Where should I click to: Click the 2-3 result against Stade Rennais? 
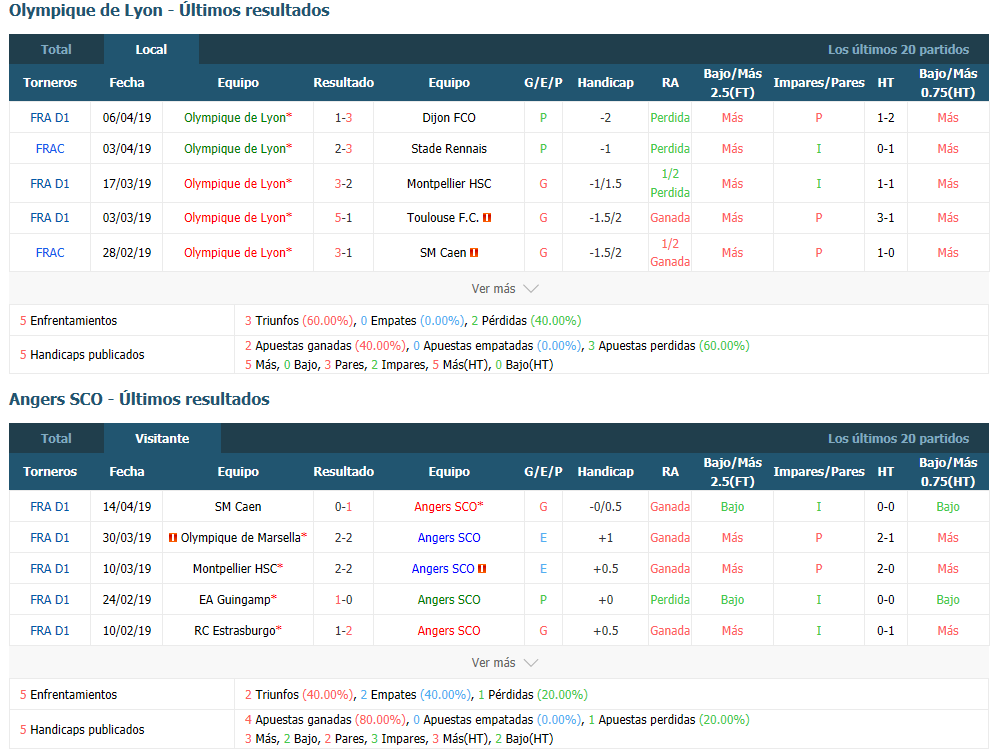(x=344, y=149)
